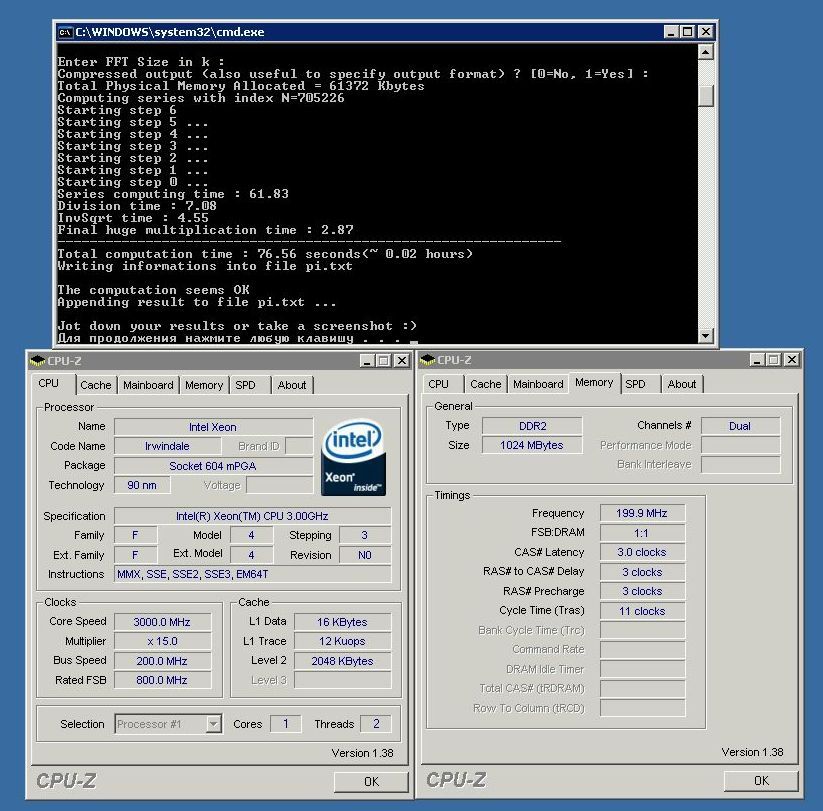
Task: Click L1 Data value '16 KBytes'
Action: (x=342, y=622)
